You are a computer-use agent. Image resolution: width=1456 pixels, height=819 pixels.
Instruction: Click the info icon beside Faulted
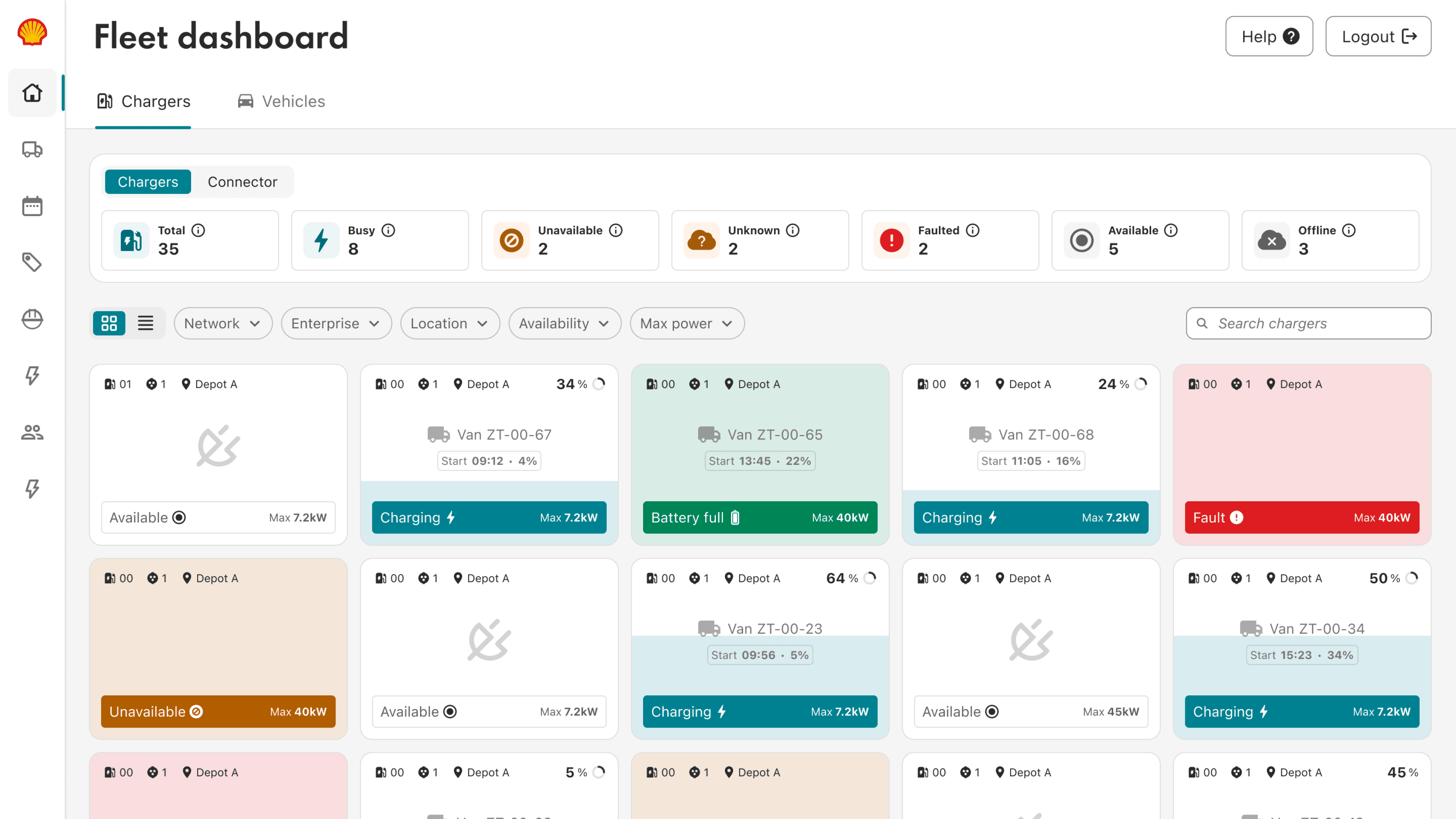click(972, 230)
